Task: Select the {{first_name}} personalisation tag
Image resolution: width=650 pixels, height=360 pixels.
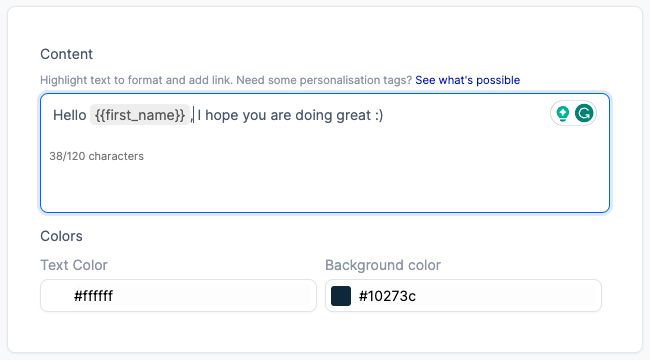Action: point(140,115)
